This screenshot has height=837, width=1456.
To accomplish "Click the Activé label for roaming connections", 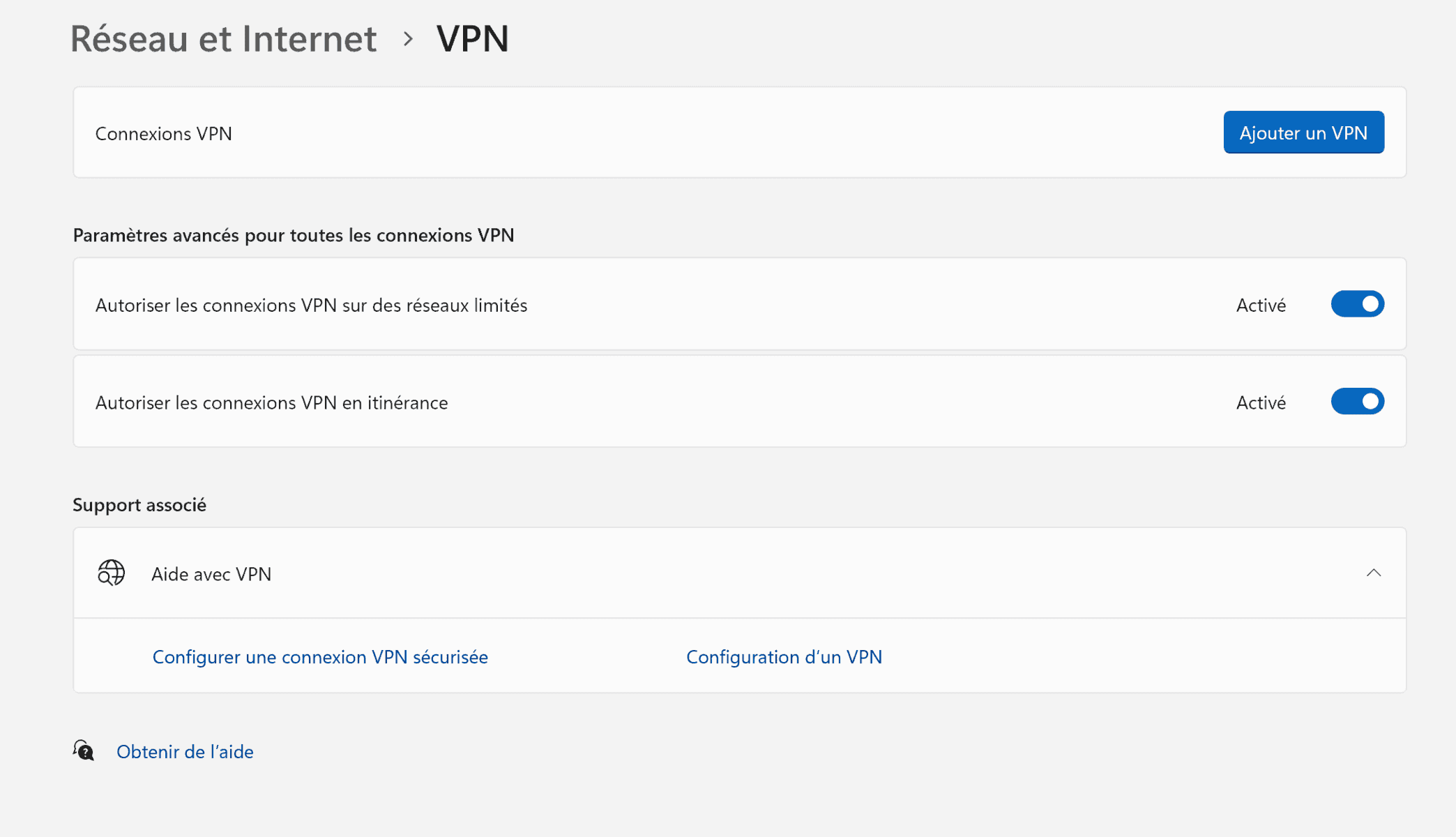I will click(1260, 402).
